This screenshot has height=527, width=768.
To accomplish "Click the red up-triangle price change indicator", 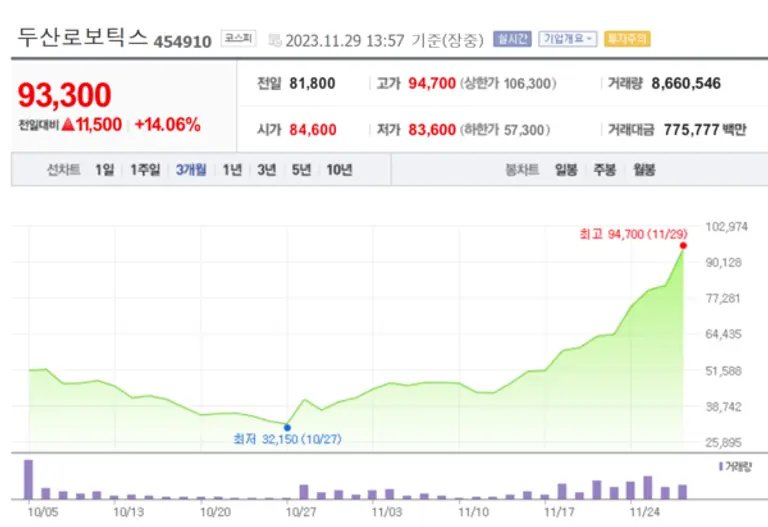I will (70, 125).
